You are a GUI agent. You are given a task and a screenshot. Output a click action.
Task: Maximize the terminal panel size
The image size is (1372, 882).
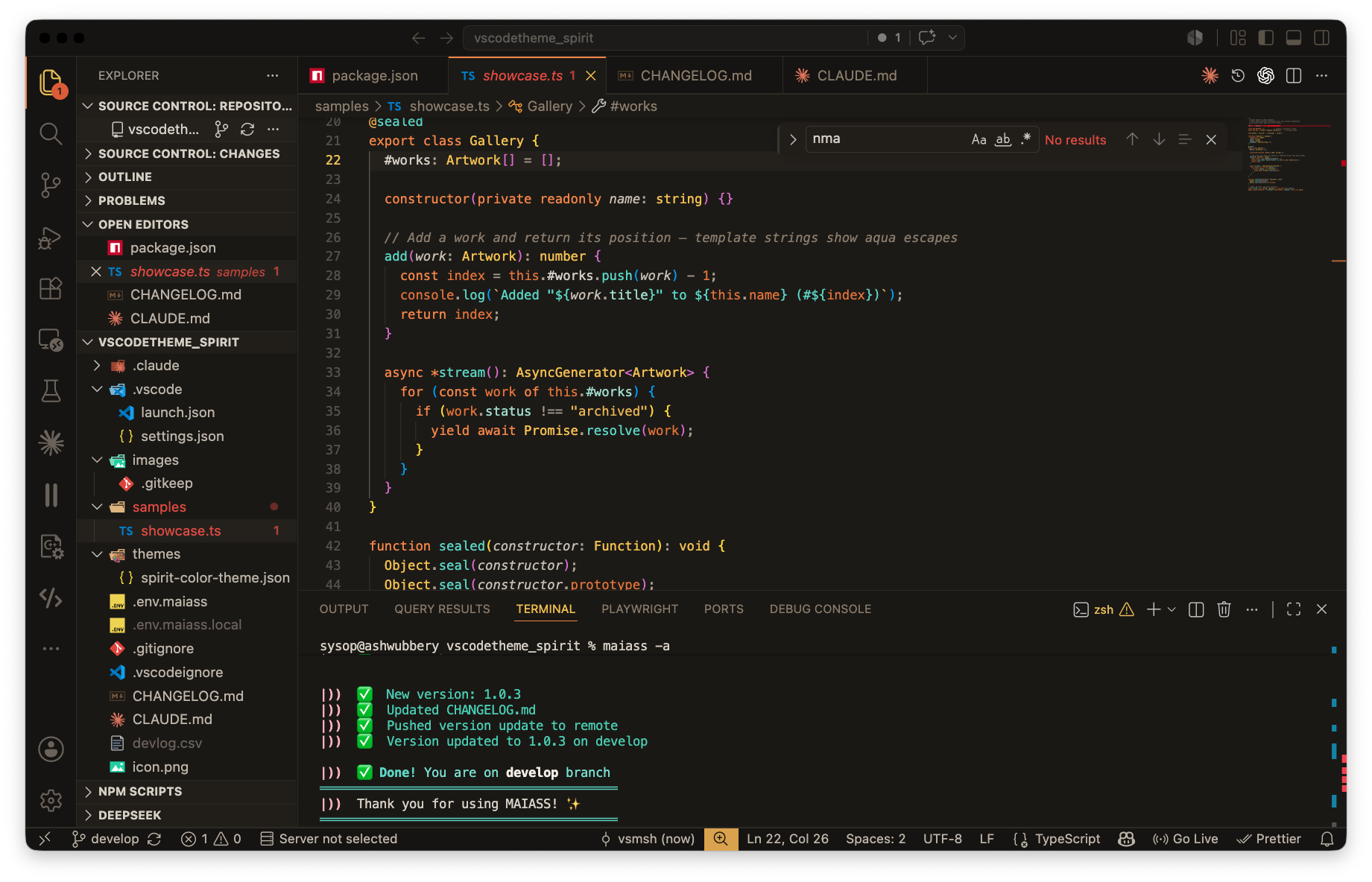pos(1294,609)
